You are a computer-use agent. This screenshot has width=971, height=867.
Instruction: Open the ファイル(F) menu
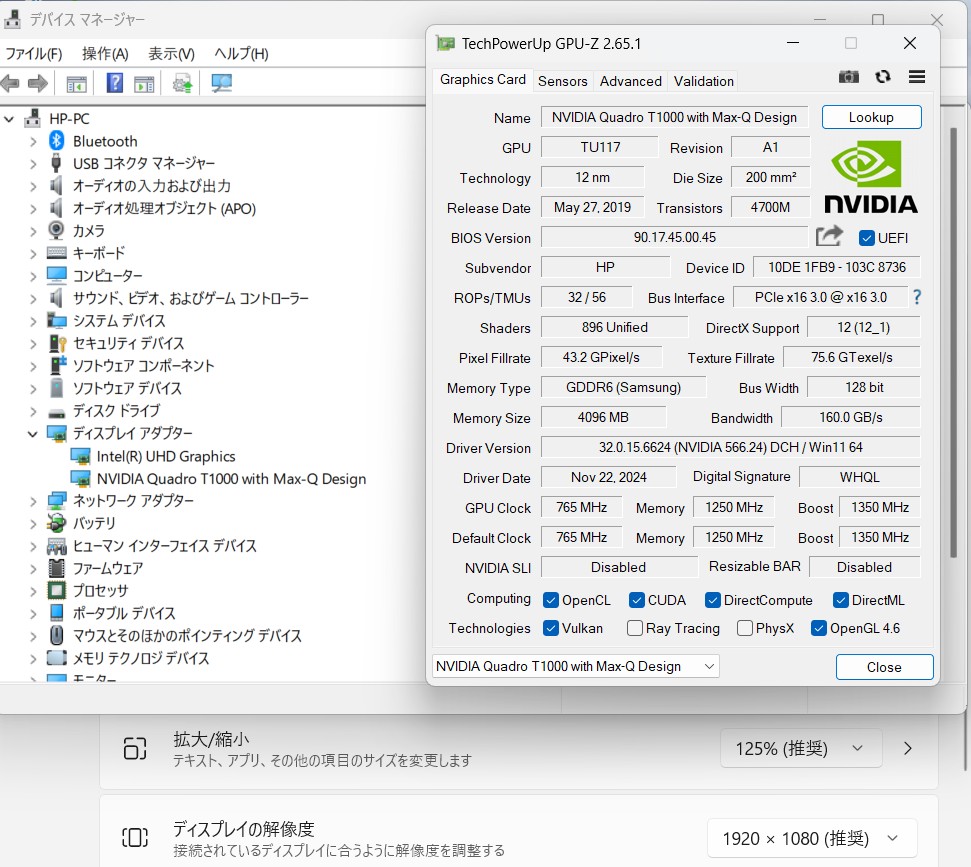[33, 54]
